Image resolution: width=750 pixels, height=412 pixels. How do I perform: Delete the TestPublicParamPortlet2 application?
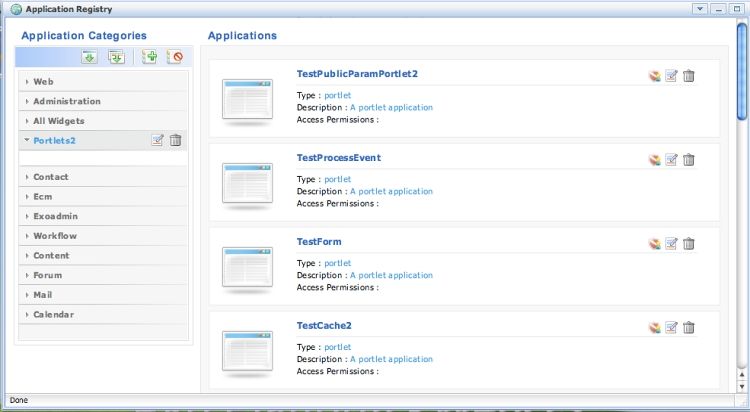coord(688,76)
